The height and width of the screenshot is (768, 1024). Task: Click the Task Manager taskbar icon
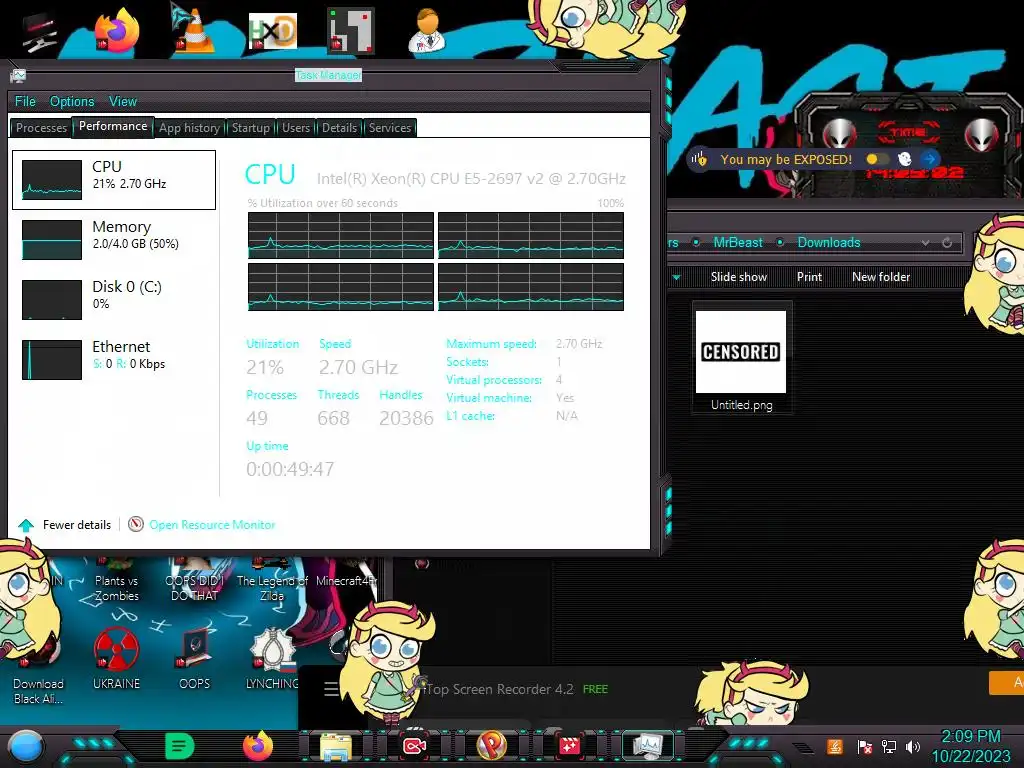tap(648, 746)
